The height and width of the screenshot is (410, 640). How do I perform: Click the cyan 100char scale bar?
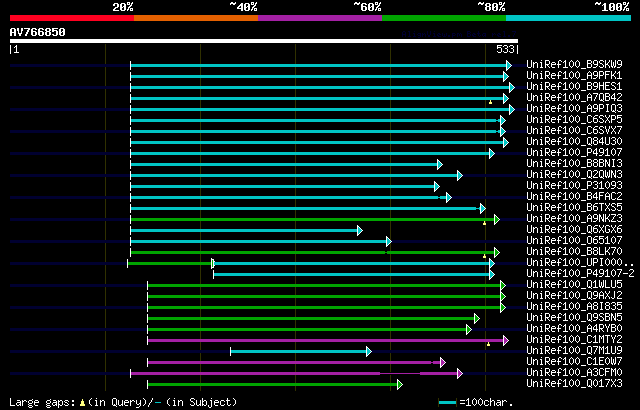(448, 403)
